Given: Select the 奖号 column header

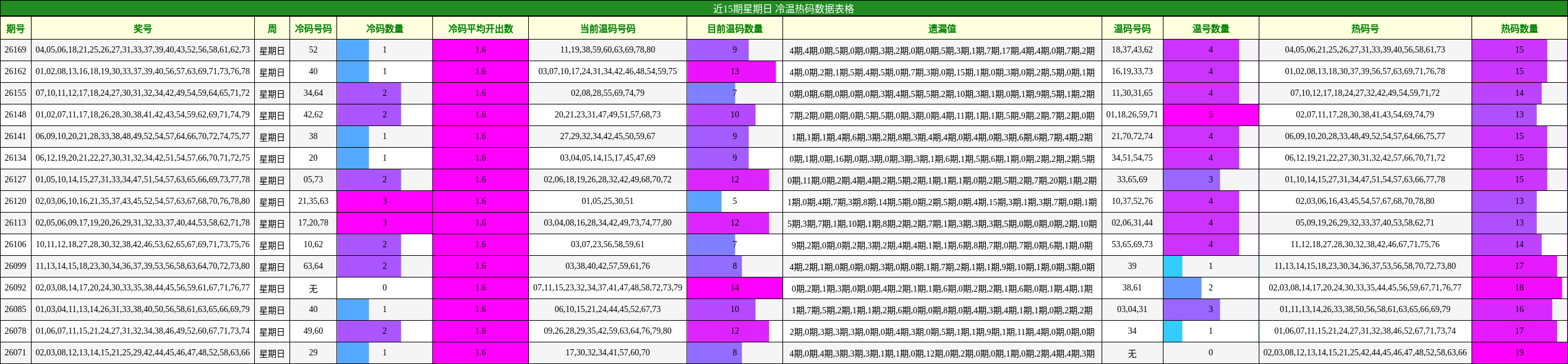Looking at the screenshot, I should (x=143, y=28).
